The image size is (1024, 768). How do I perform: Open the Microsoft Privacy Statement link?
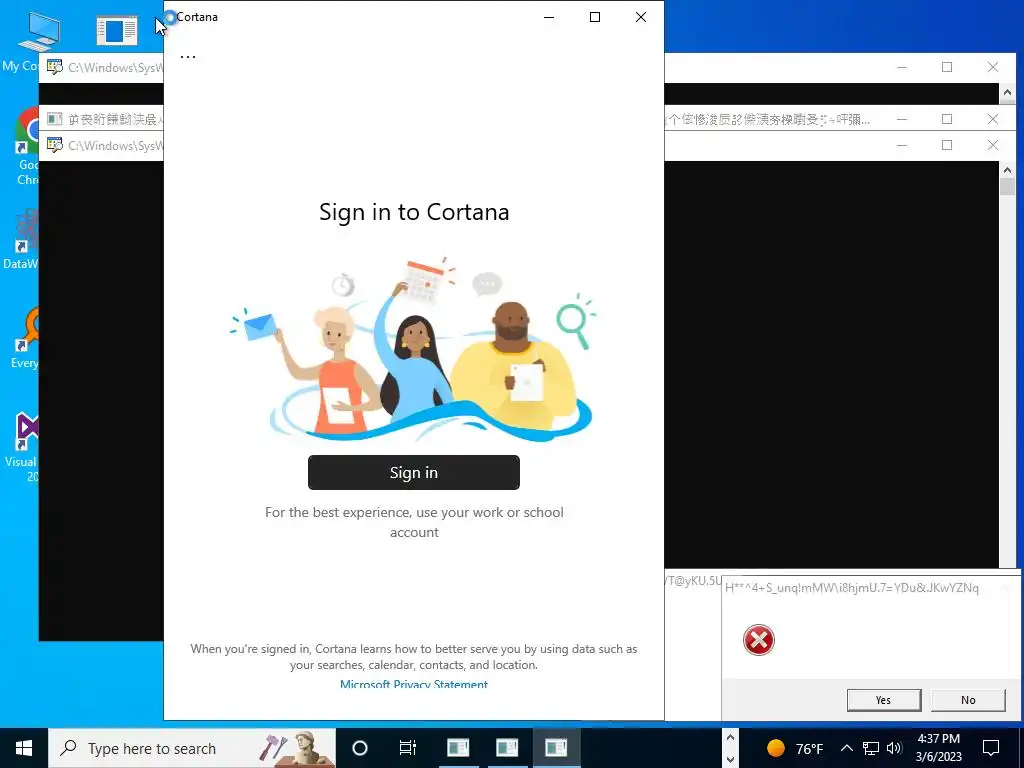point(413,684)
